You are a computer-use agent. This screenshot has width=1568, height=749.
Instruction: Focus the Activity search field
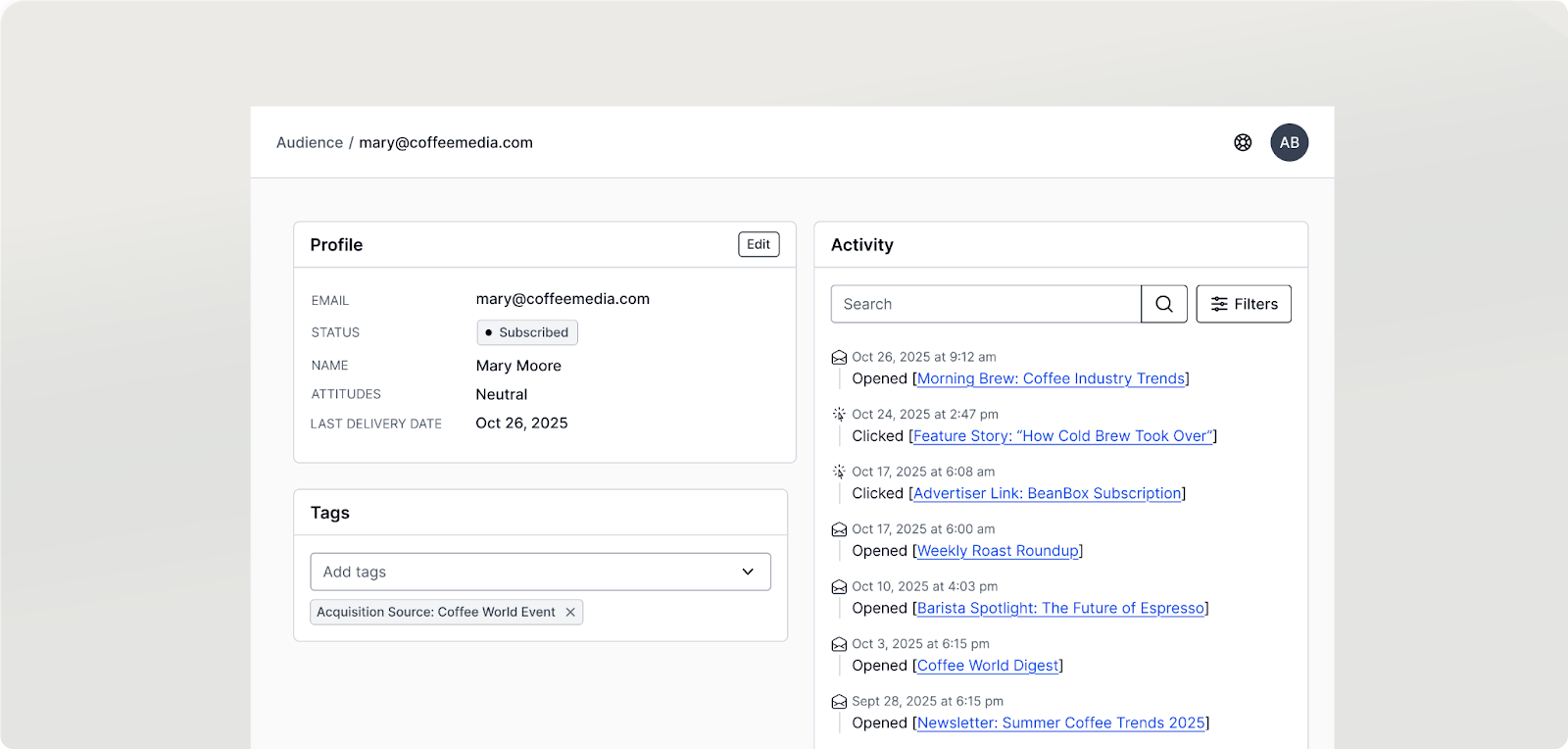pos(985,304)
